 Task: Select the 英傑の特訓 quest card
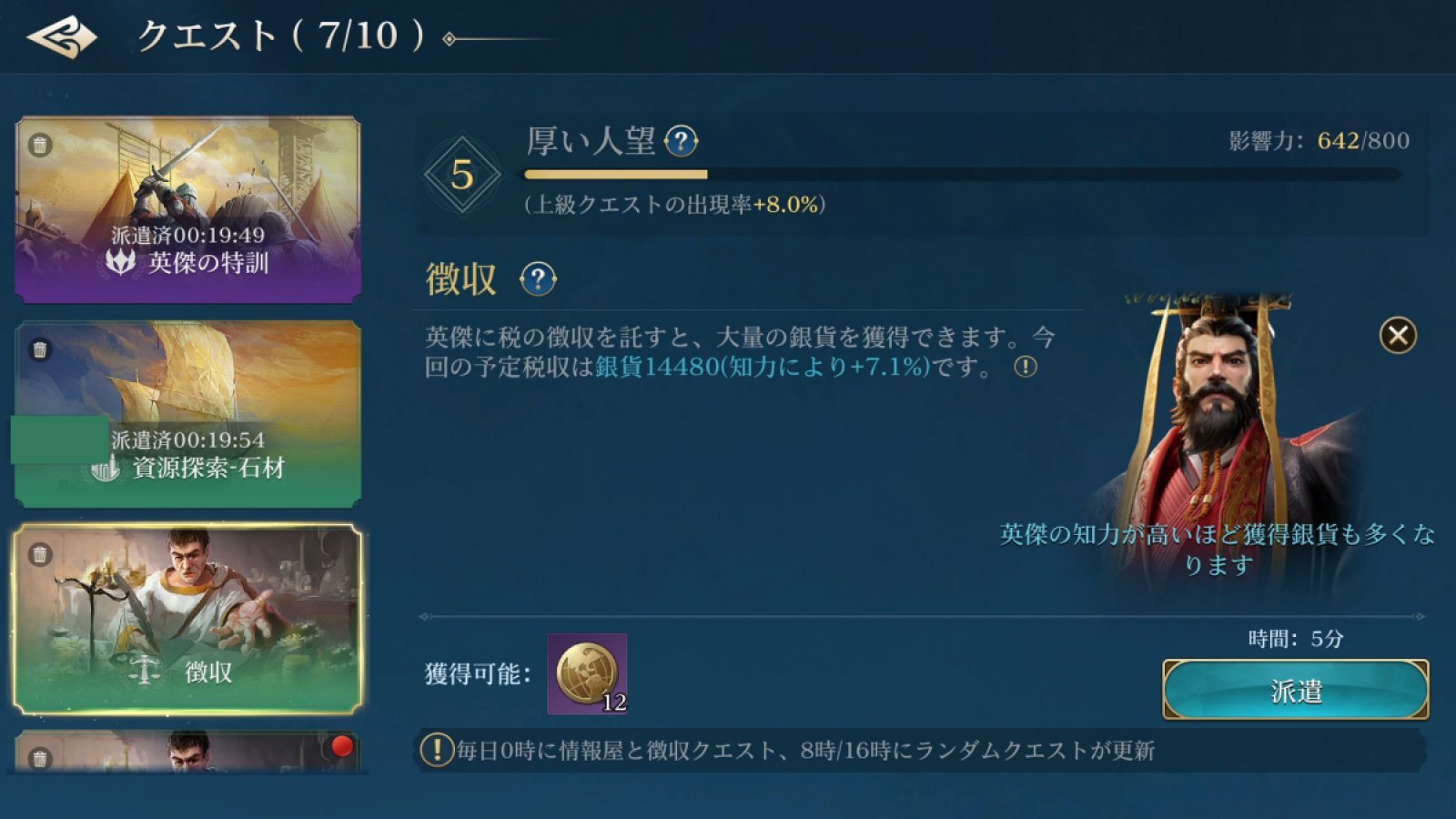[x=188, y=209]
